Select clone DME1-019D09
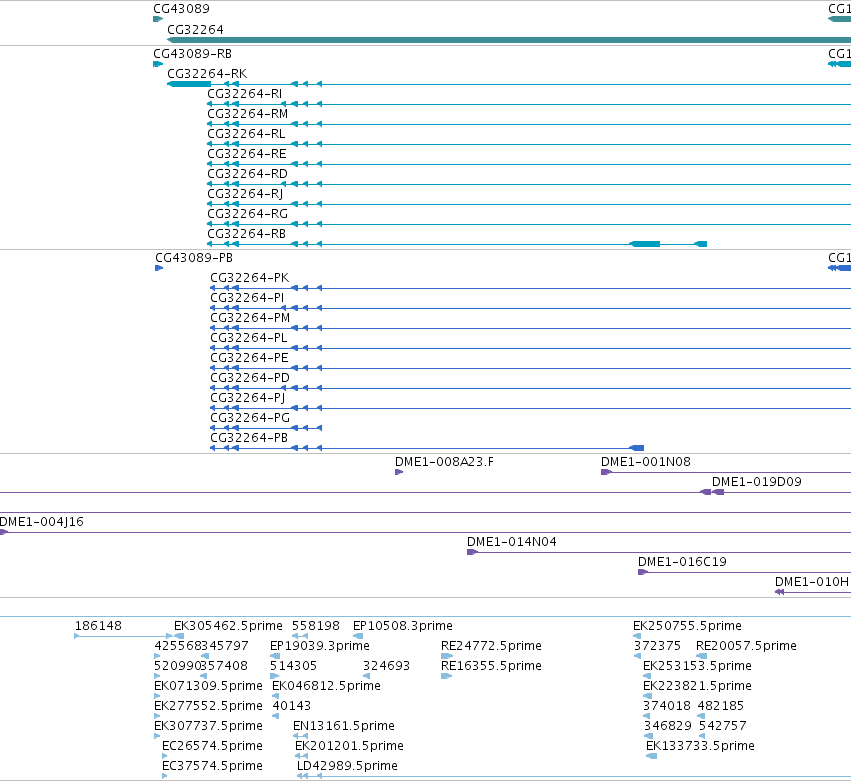 click(757, 482)
